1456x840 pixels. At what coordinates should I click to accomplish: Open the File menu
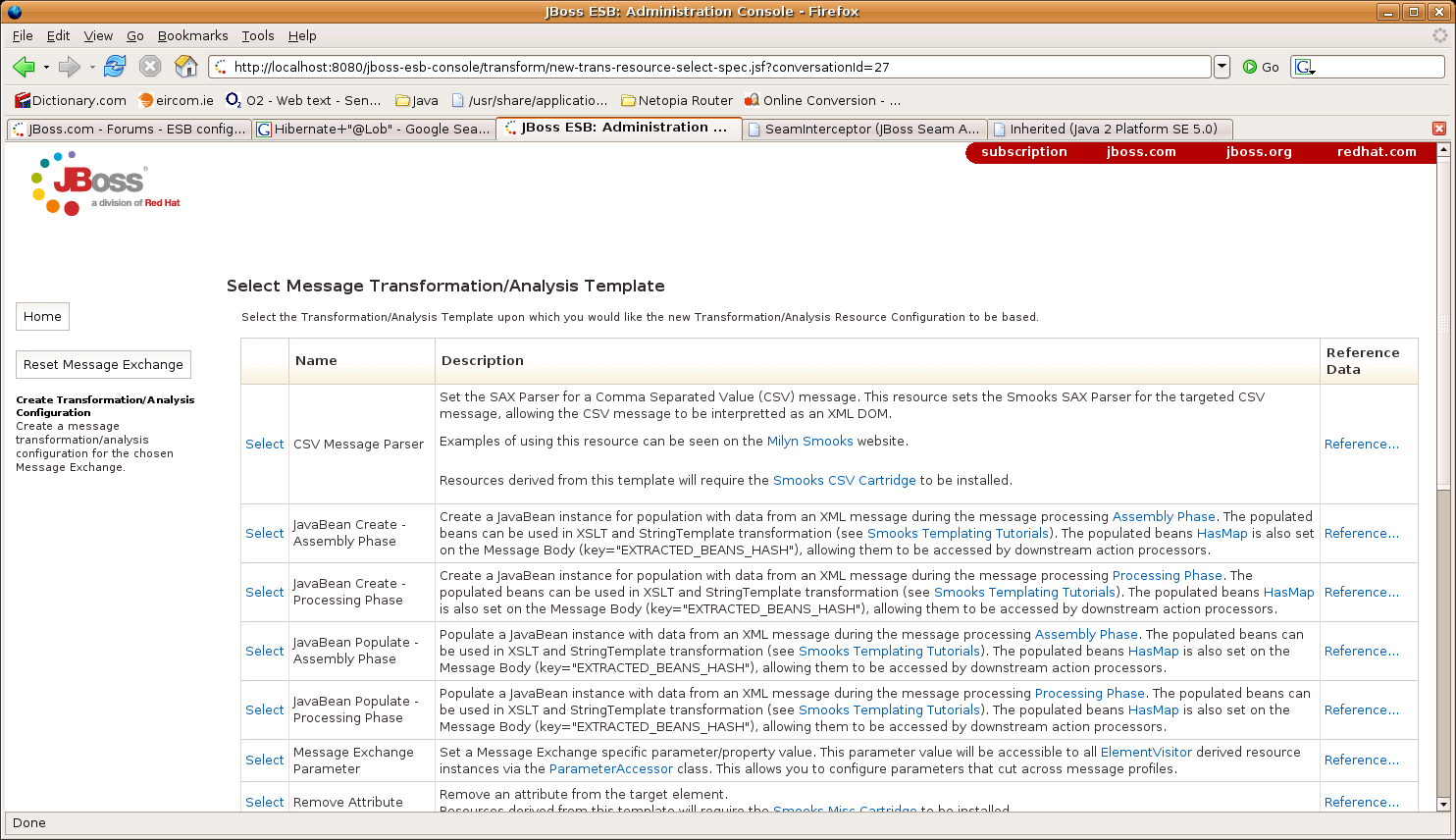pos(23,35)
